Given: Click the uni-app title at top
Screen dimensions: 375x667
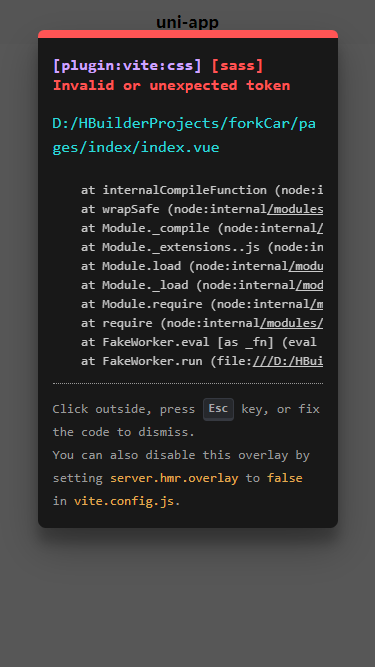Looking at the screenshot, I should click(x=188, y=22).
